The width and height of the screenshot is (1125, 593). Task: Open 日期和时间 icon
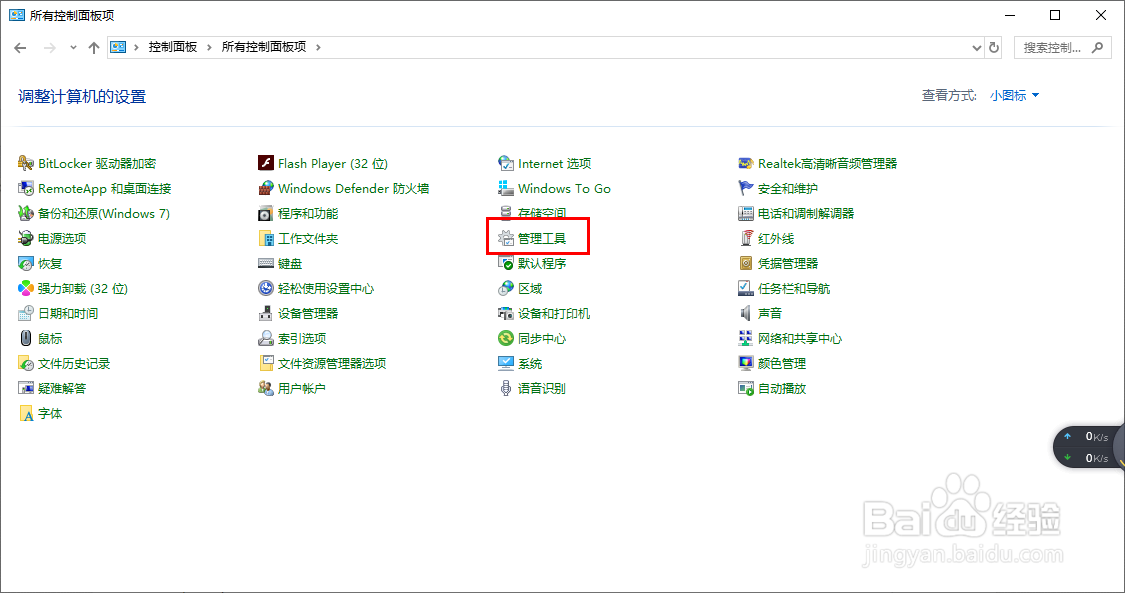point(26,313)
